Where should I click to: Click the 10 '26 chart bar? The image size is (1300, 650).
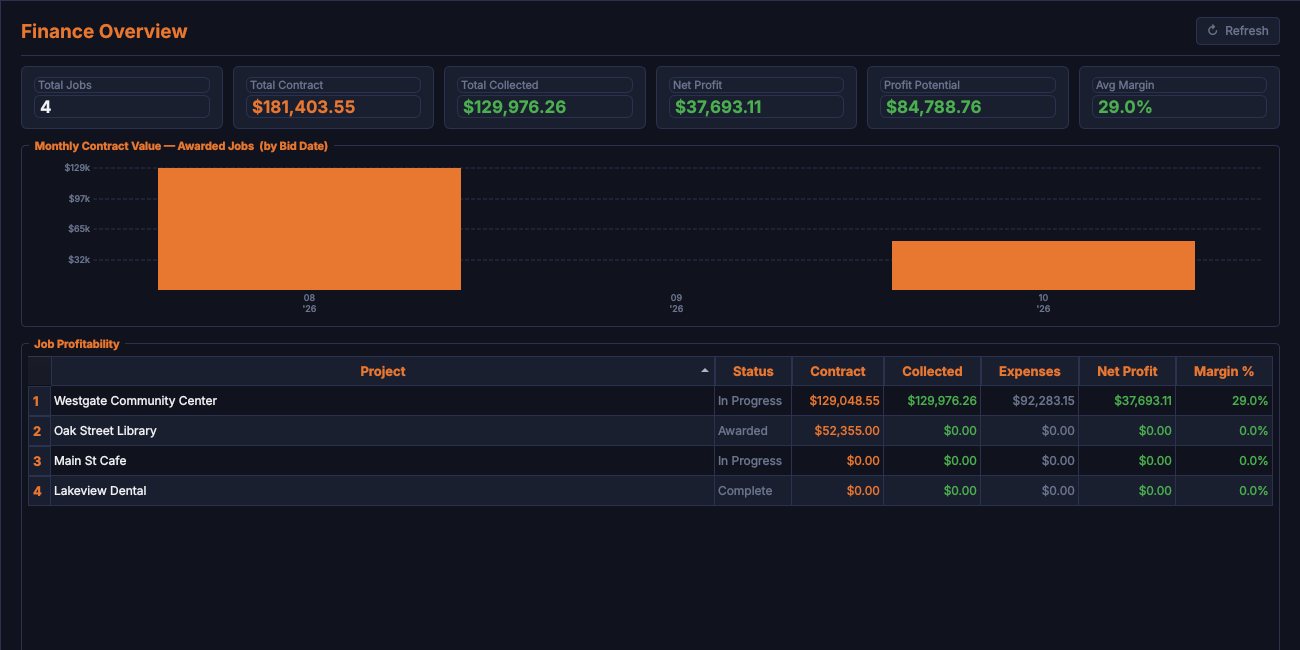(x=1043, y=266)
